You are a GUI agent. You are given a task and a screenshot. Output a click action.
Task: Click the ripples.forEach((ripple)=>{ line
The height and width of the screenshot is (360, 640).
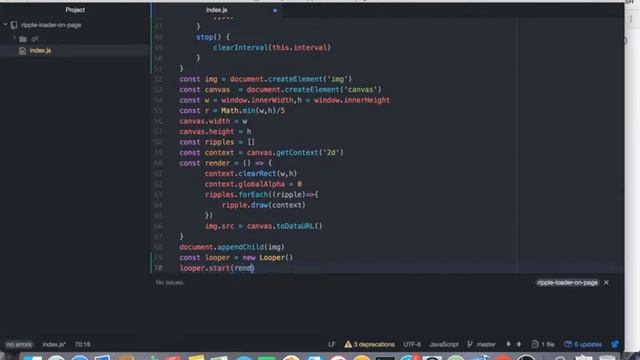tap(262, 194)
